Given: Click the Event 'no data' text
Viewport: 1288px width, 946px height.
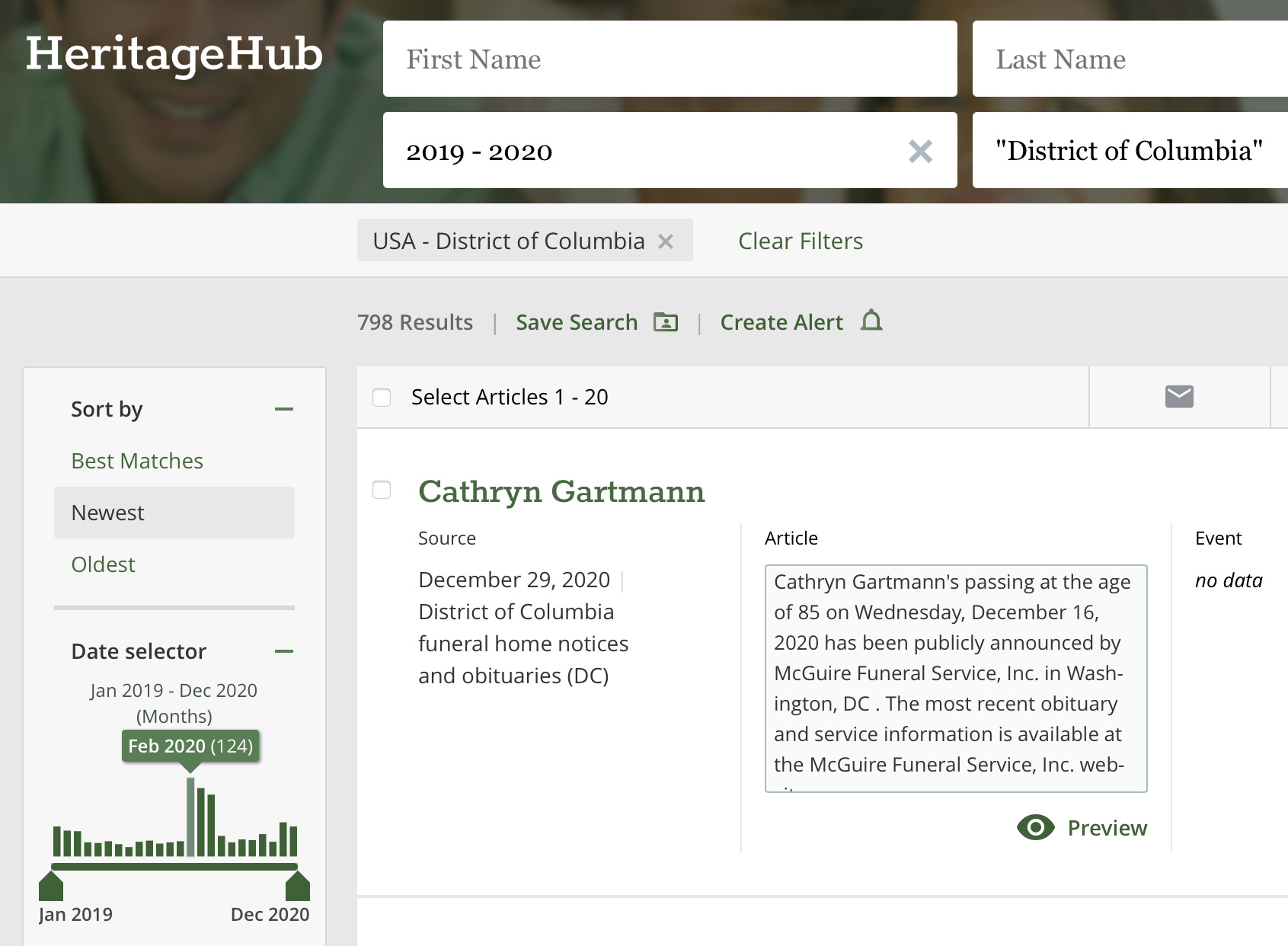Looking at the screenshot, I should pos(1229,580).
